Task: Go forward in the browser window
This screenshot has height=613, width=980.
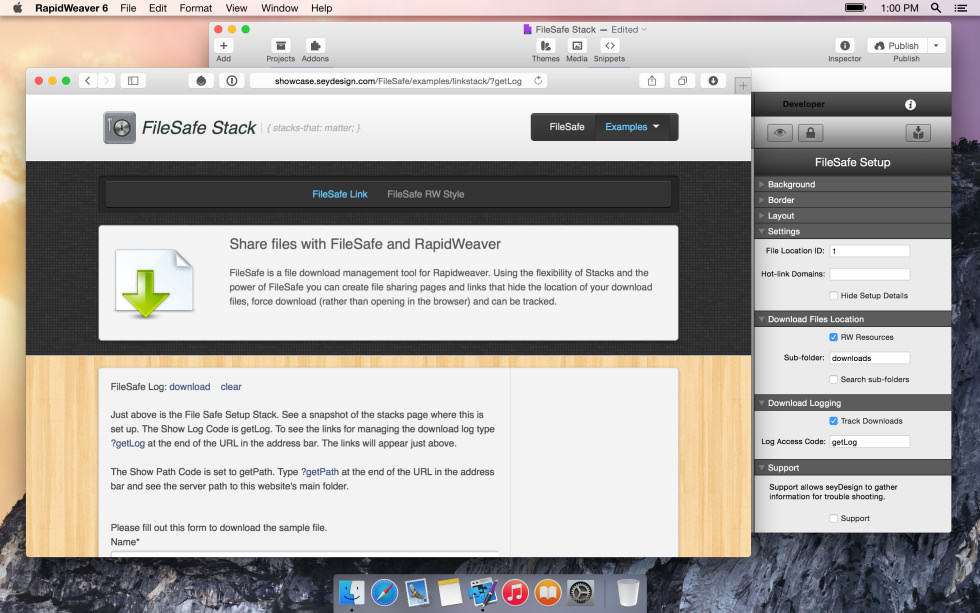Action: (106, 81)
